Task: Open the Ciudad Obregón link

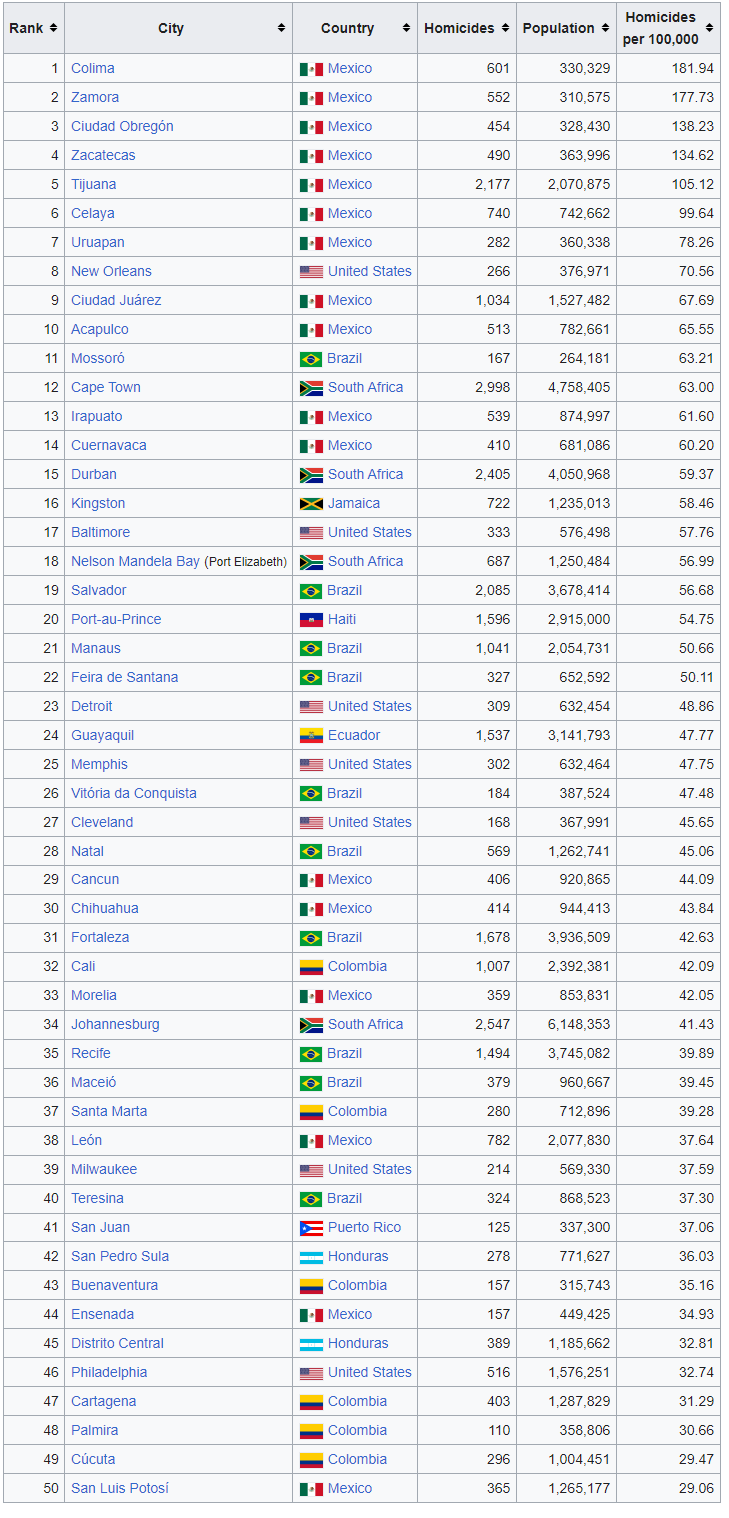Action: point(122,126)
